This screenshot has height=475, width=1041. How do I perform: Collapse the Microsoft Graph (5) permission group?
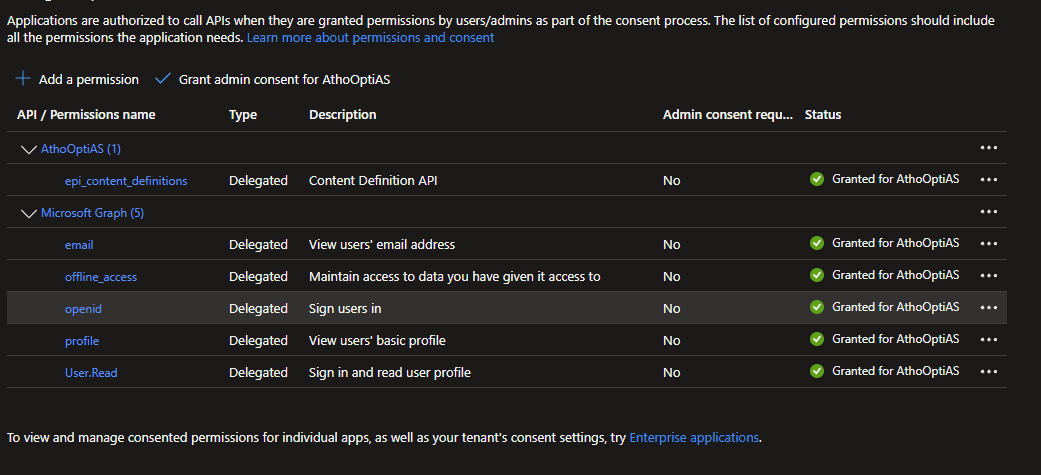tap(29, 213)
